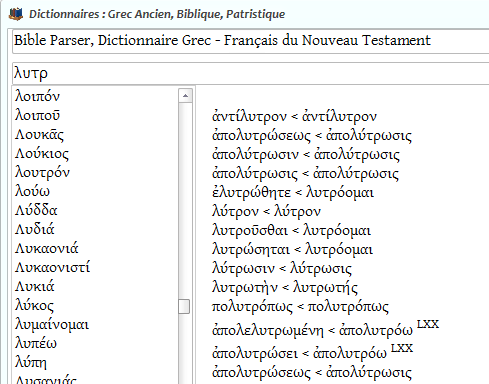489x384 pixels.
Task: Select λύκος in the word list
Action: point(34,306)
